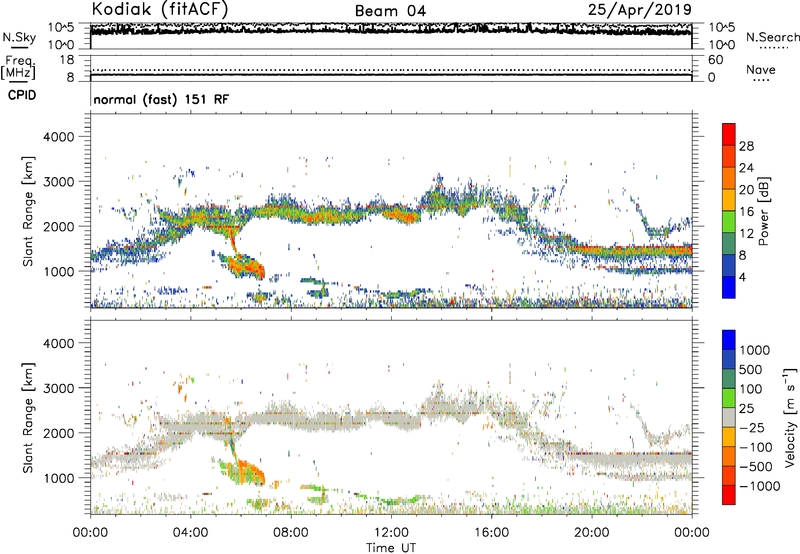800x554 pixels.
Task: Click the 08:00 time tick label
Action: [x=291, y=533]
